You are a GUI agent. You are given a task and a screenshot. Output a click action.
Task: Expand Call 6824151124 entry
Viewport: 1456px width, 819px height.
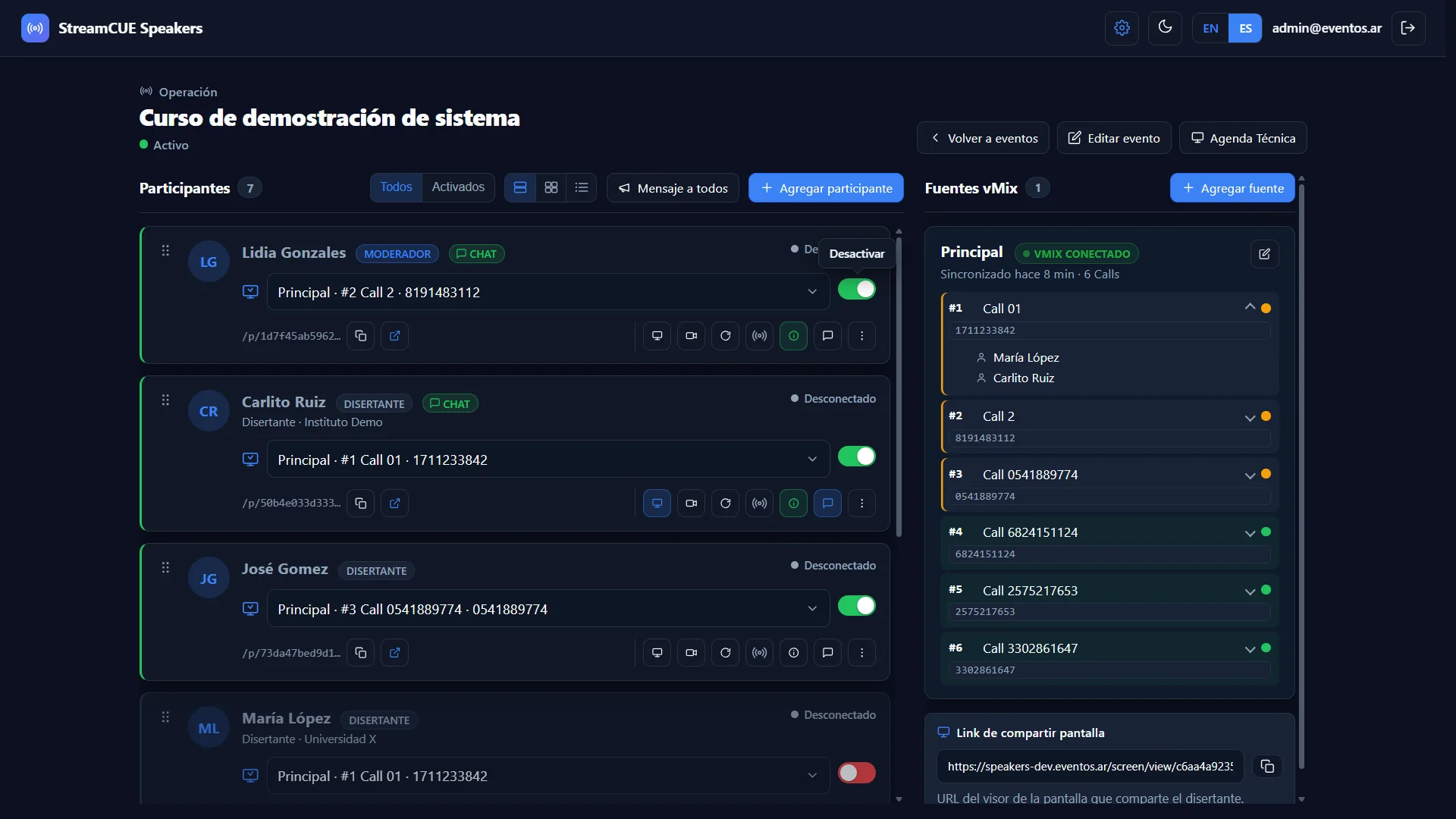point(1250,533)
